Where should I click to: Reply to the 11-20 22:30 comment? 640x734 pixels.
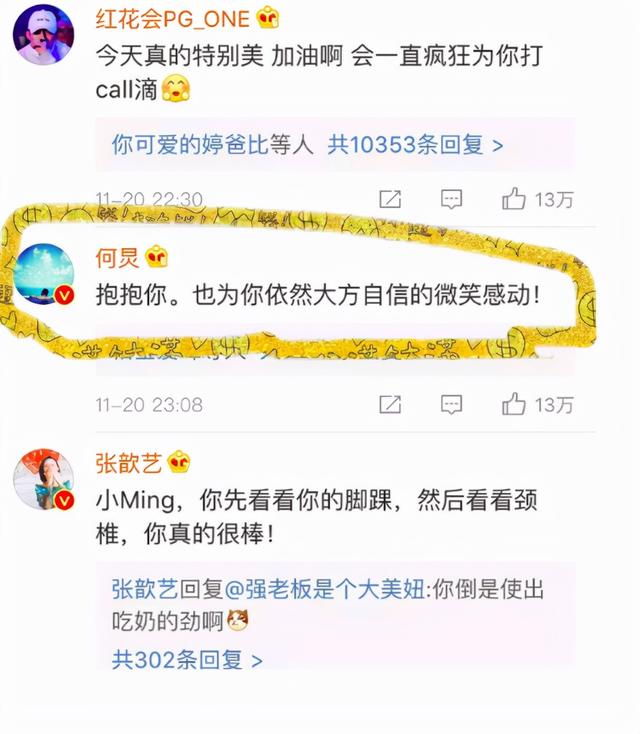[x=451, y=199]
